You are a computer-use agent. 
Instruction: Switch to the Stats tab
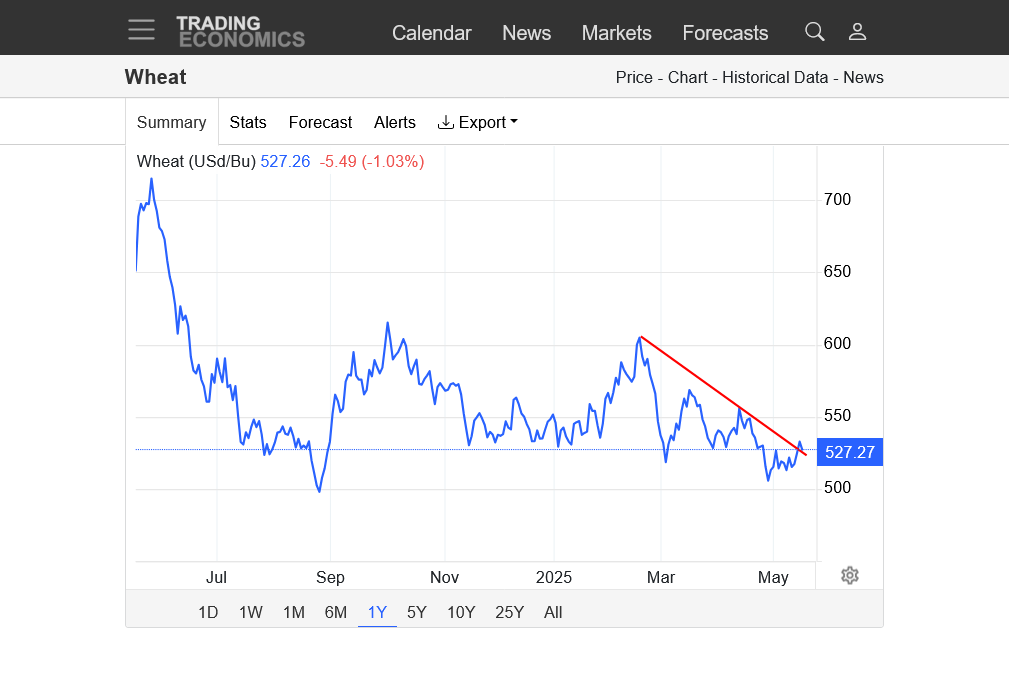click(248, 122)
